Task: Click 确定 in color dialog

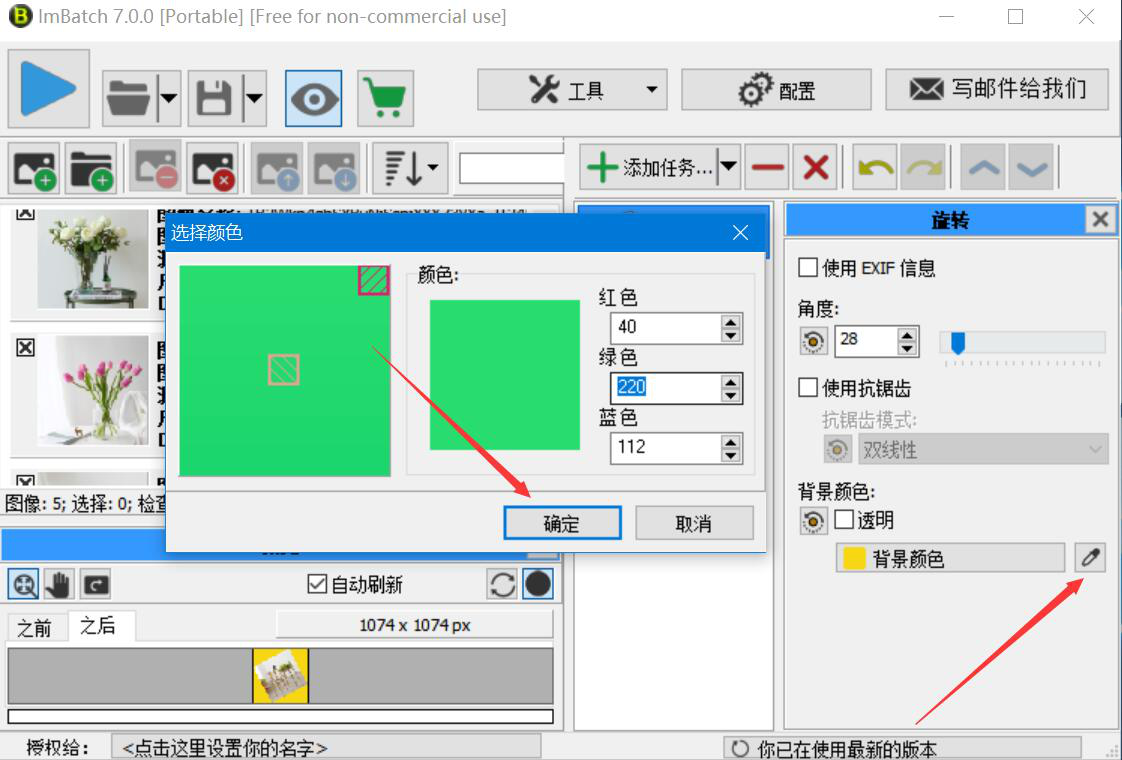Action: (562, 523)
